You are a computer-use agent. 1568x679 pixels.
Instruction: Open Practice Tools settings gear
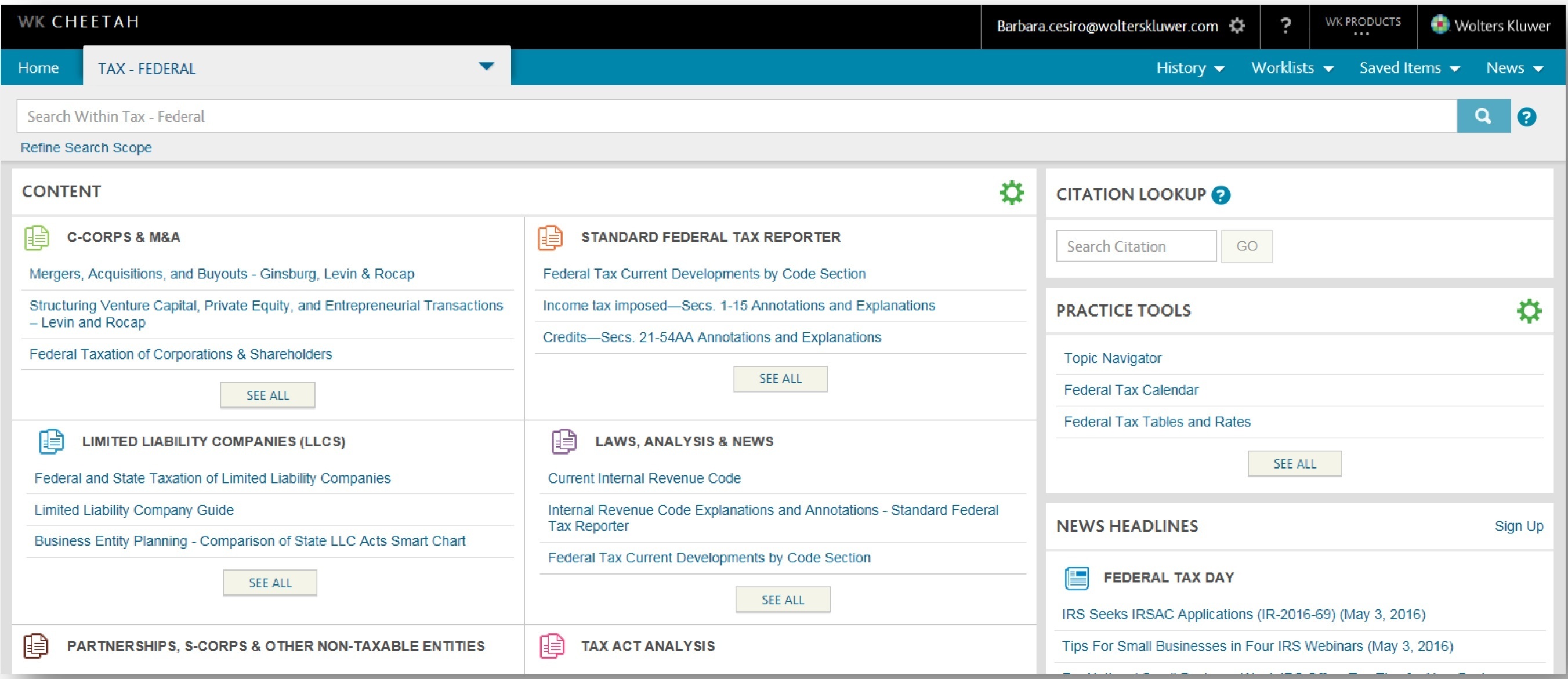(1529, 311)
